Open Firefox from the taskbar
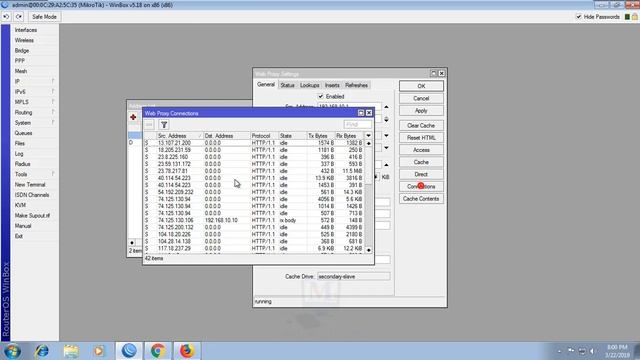640x360 pixels. [x=187, y=351]
